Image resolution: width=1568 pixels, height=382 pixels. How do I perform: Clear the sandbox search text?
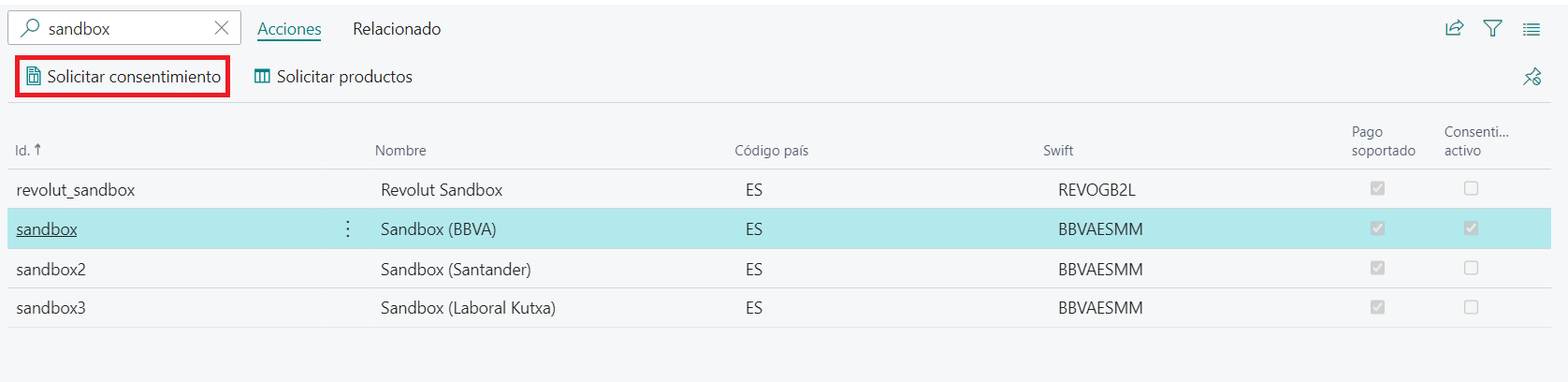[222, 28]
